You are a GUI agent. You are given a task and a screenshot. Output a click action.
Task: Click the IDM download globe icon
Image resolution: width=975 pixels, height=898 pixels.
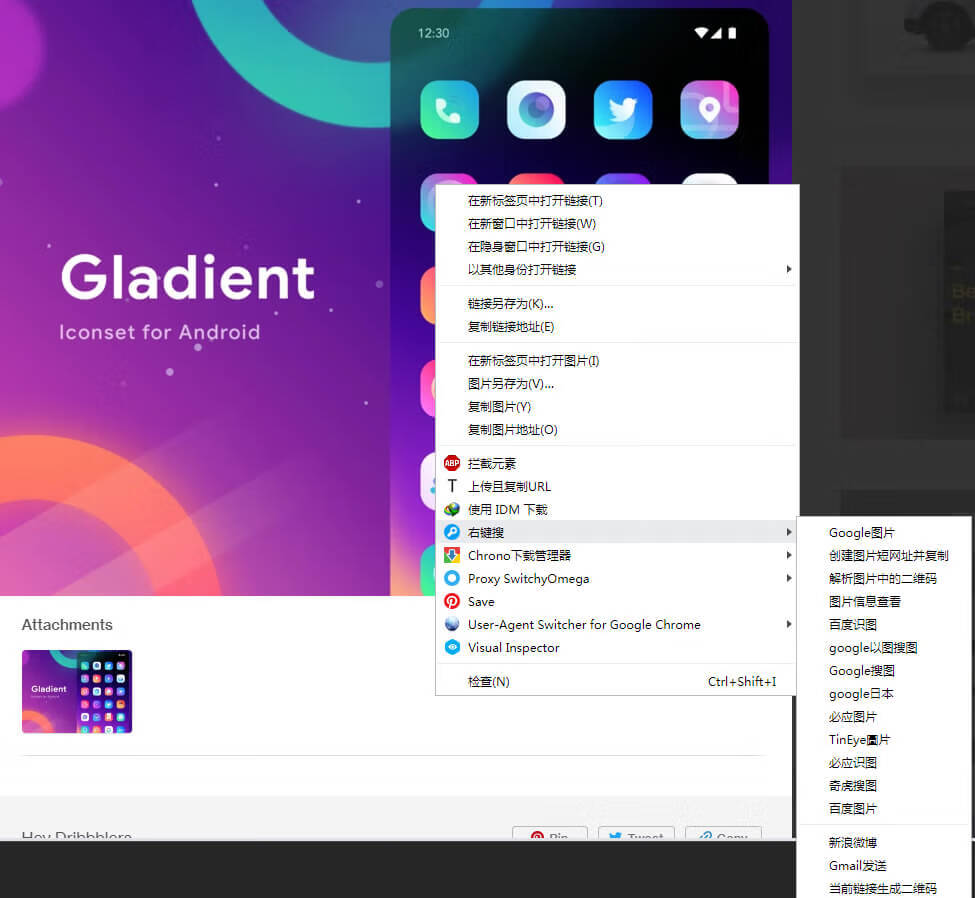coord(452,509)
